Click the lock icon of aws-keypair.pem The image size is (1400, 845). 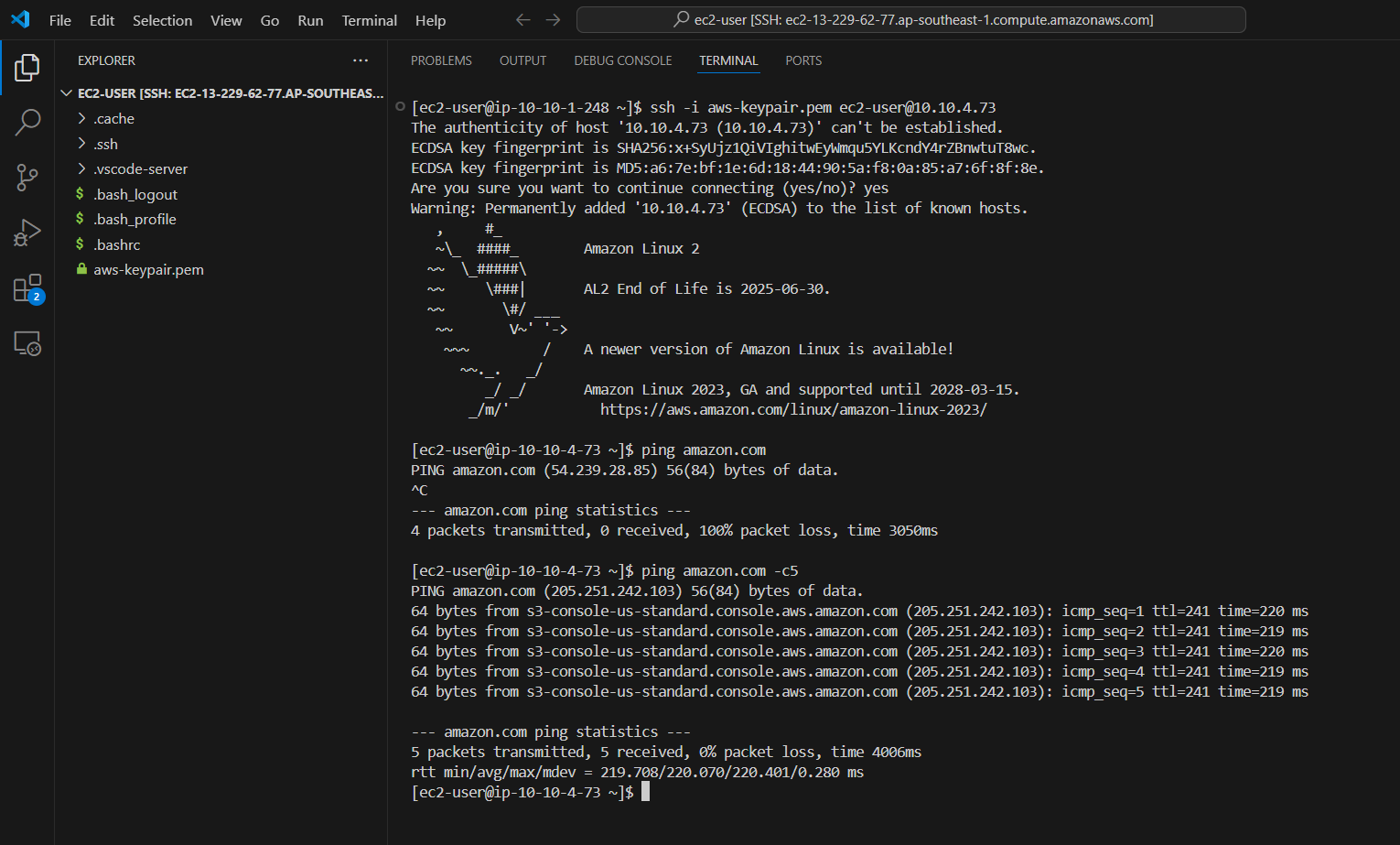point(81,269)
